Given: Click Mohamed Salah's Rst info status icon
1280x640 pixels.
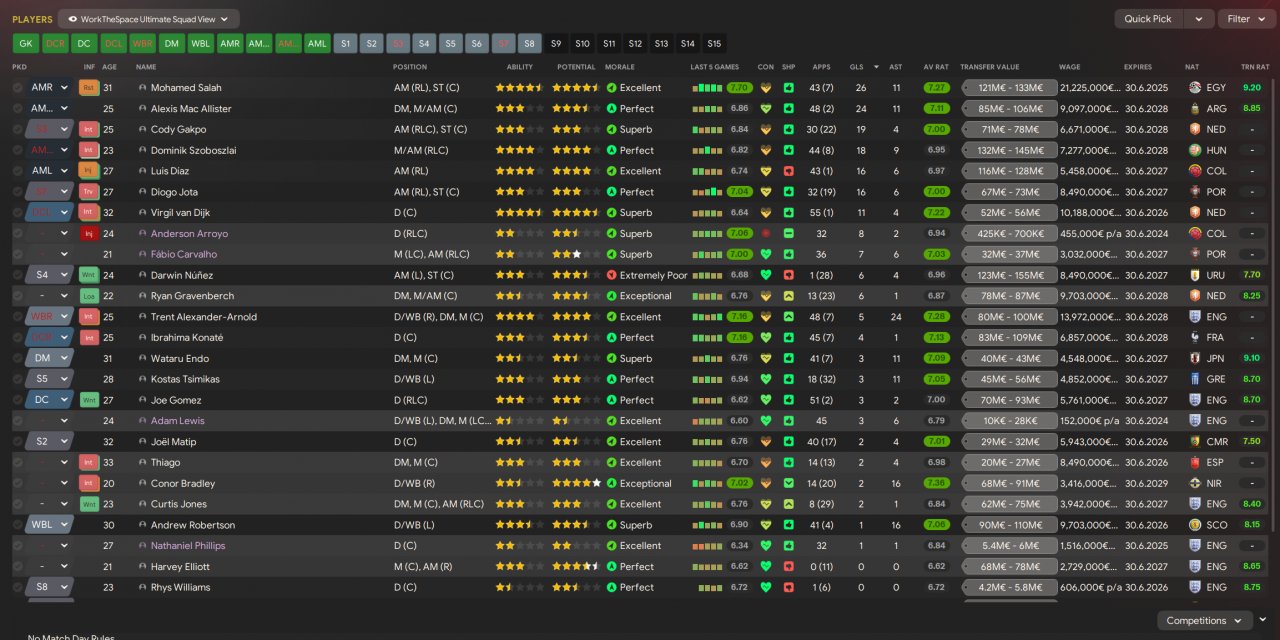Looking at the screenshot, I should click(89, 88).
